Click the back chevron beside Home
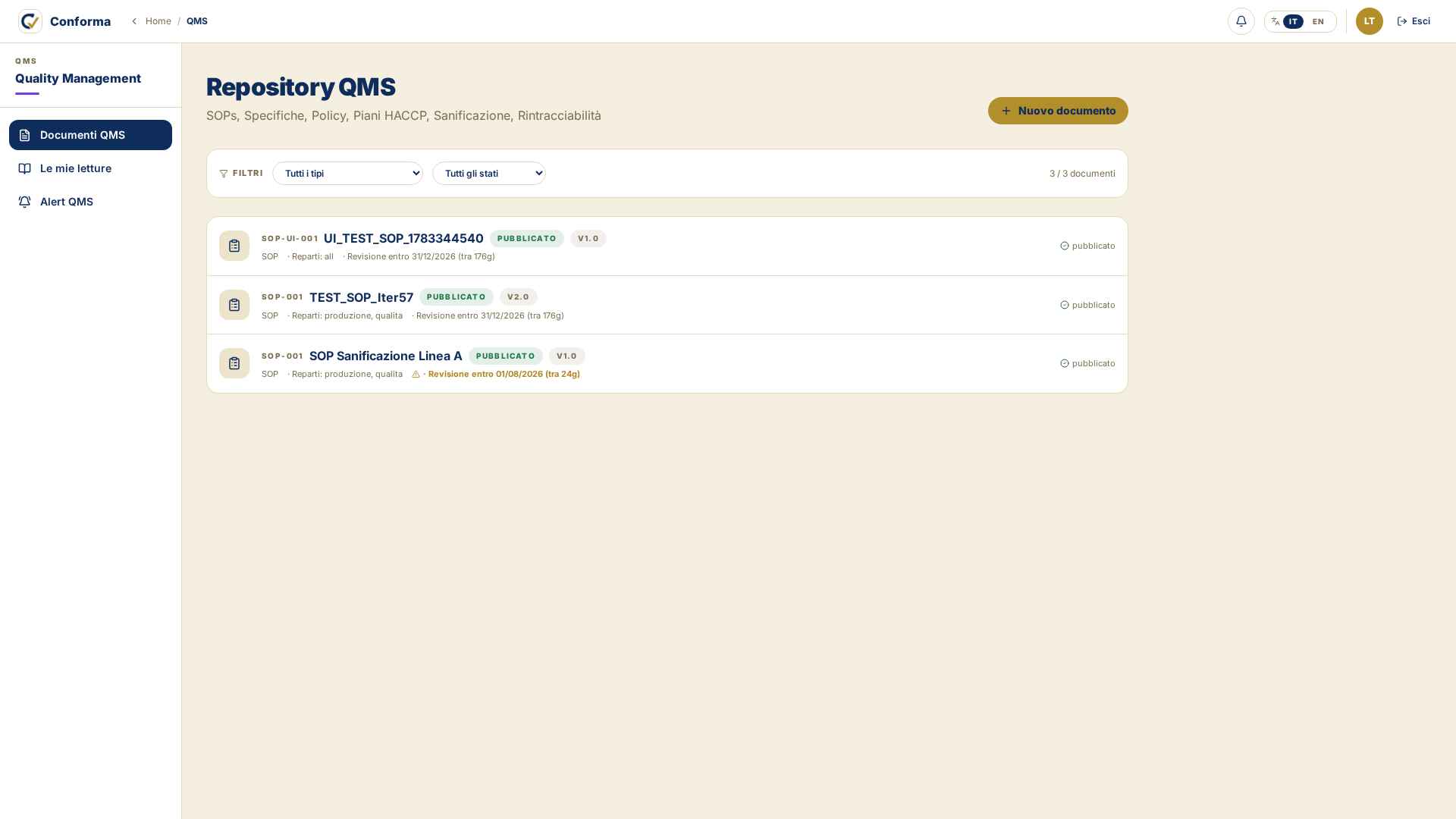Viewport: 1456px width, 819px height. click(134, 21)
